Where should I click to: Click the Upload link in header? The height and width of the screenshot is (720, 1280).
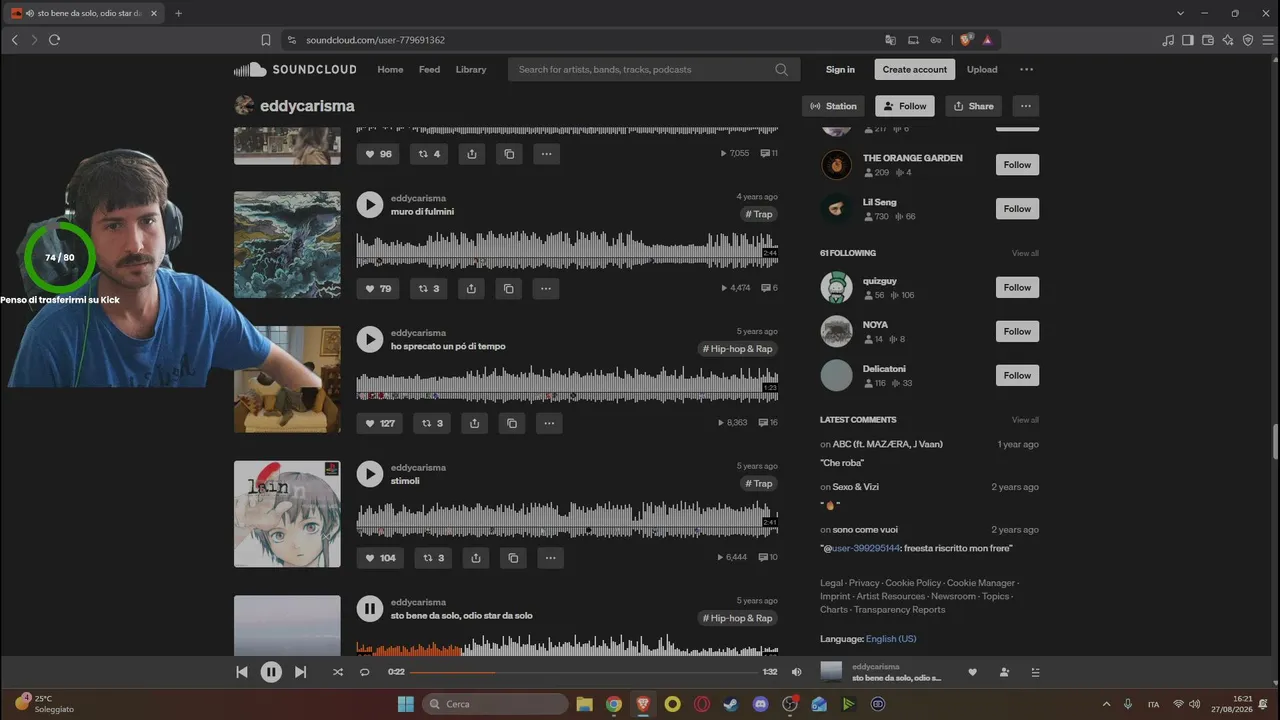[x=982, y=70]
